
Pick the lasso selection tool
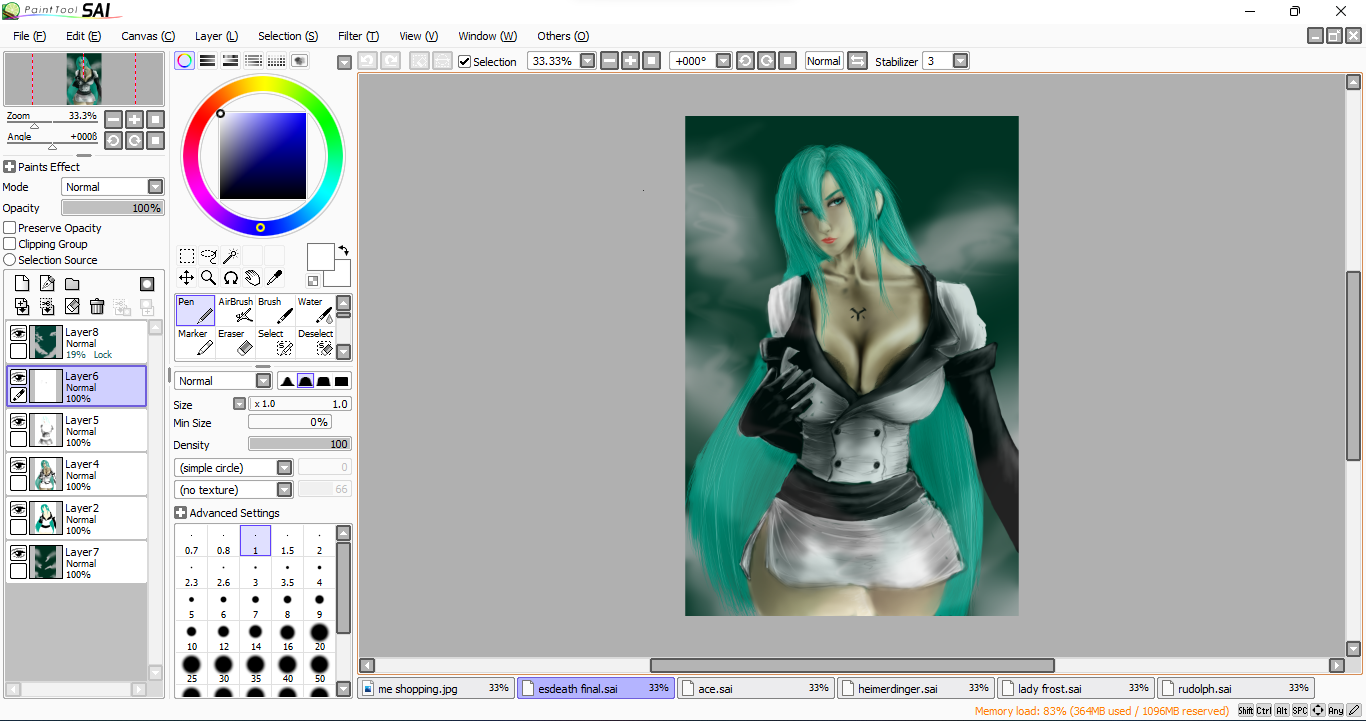point(209,256)
